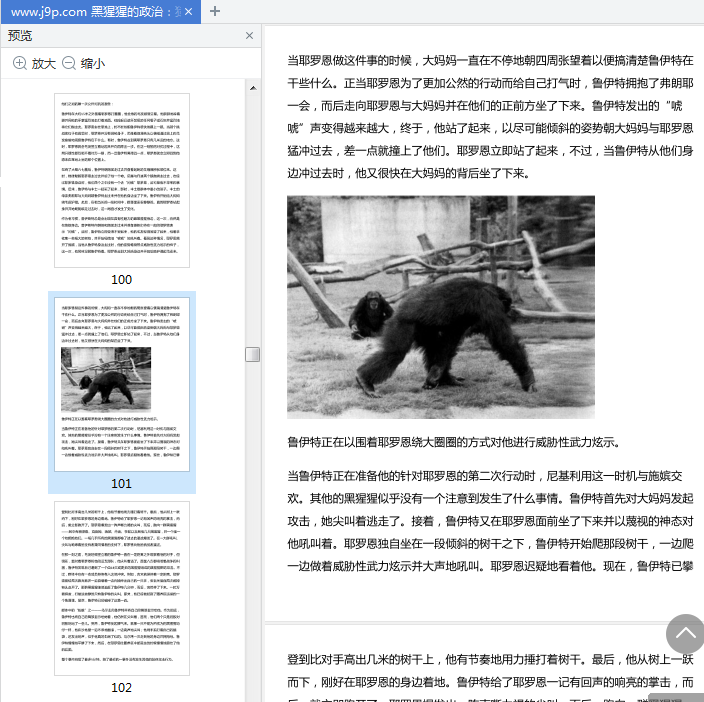Click the thumbnail panel scrollbar handle

[253, 355]
